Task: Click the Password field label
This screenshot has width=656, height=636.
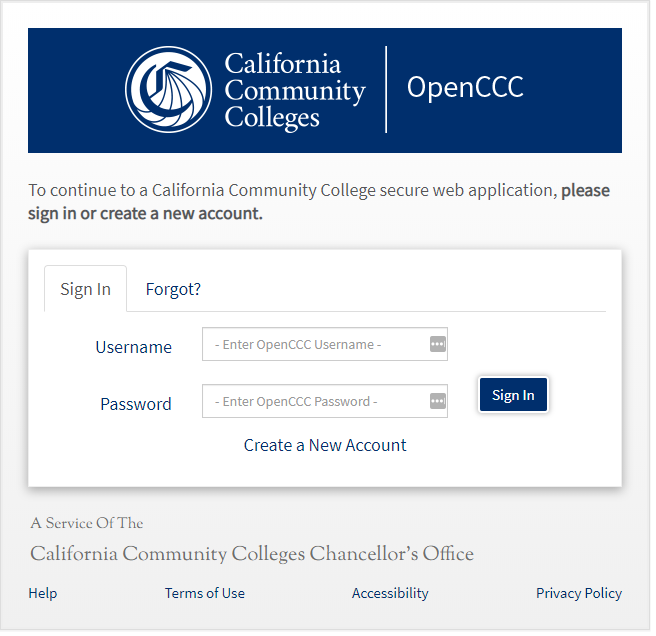Action: click(x=136, y=404)
